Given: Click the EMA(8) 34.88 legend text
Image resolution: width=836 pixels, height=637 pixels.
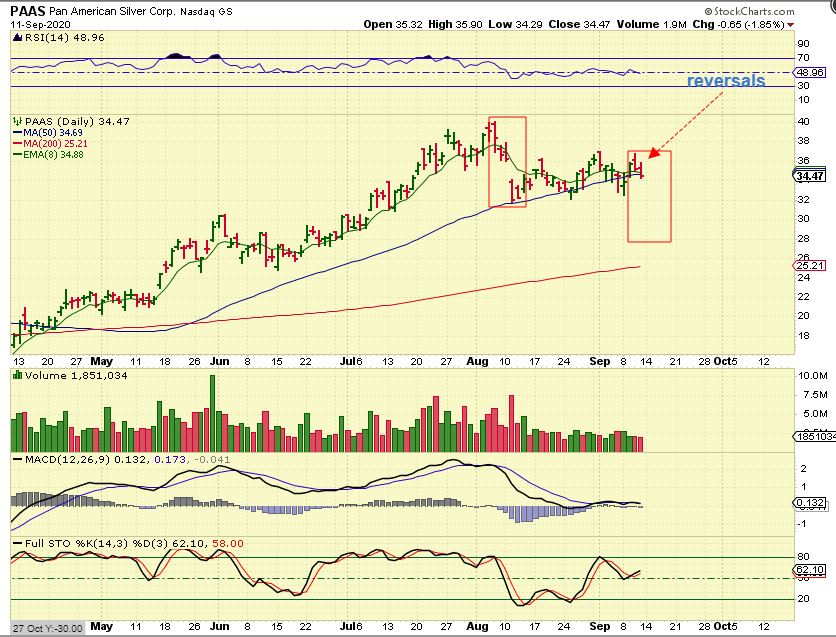Looking at the screenshot, I should tap(53, 155).
